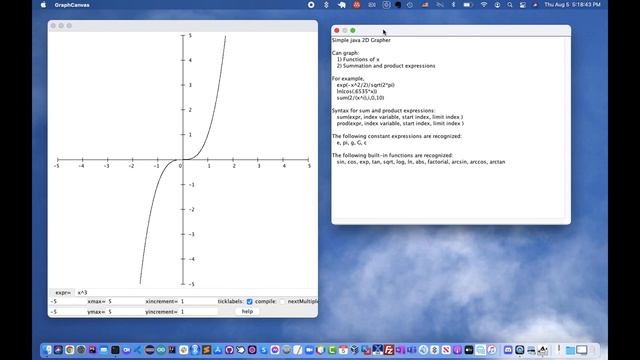
Task: Select the ymax input field
Action: [x=125, y=312]
